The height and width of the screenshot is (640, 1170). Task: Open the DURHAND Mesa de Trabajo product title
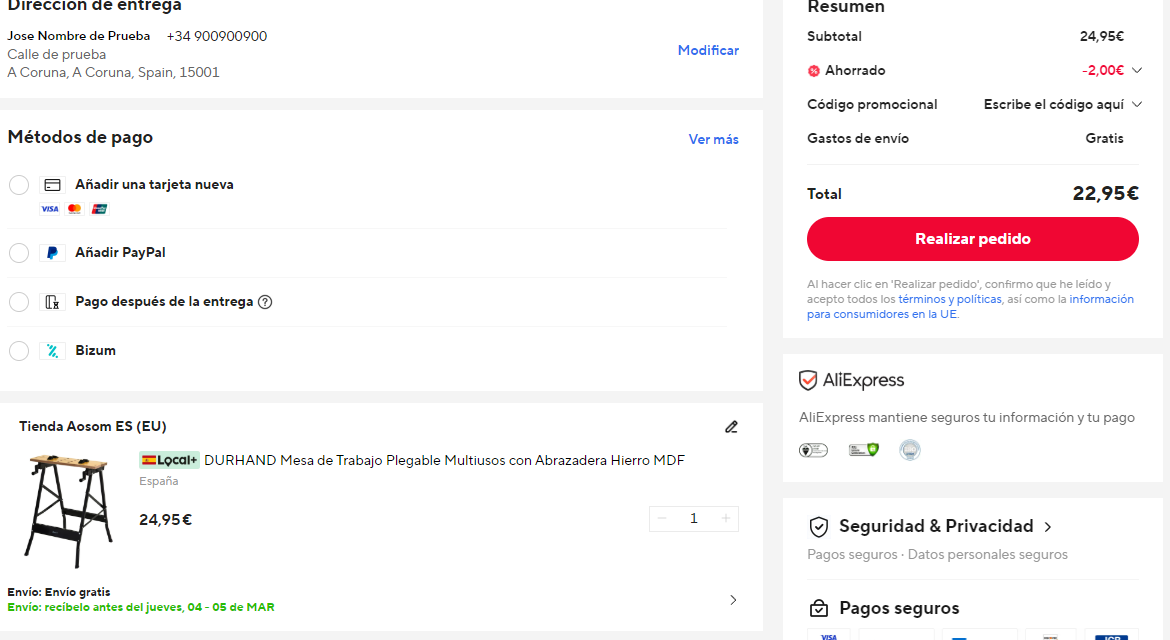point(444,460)
